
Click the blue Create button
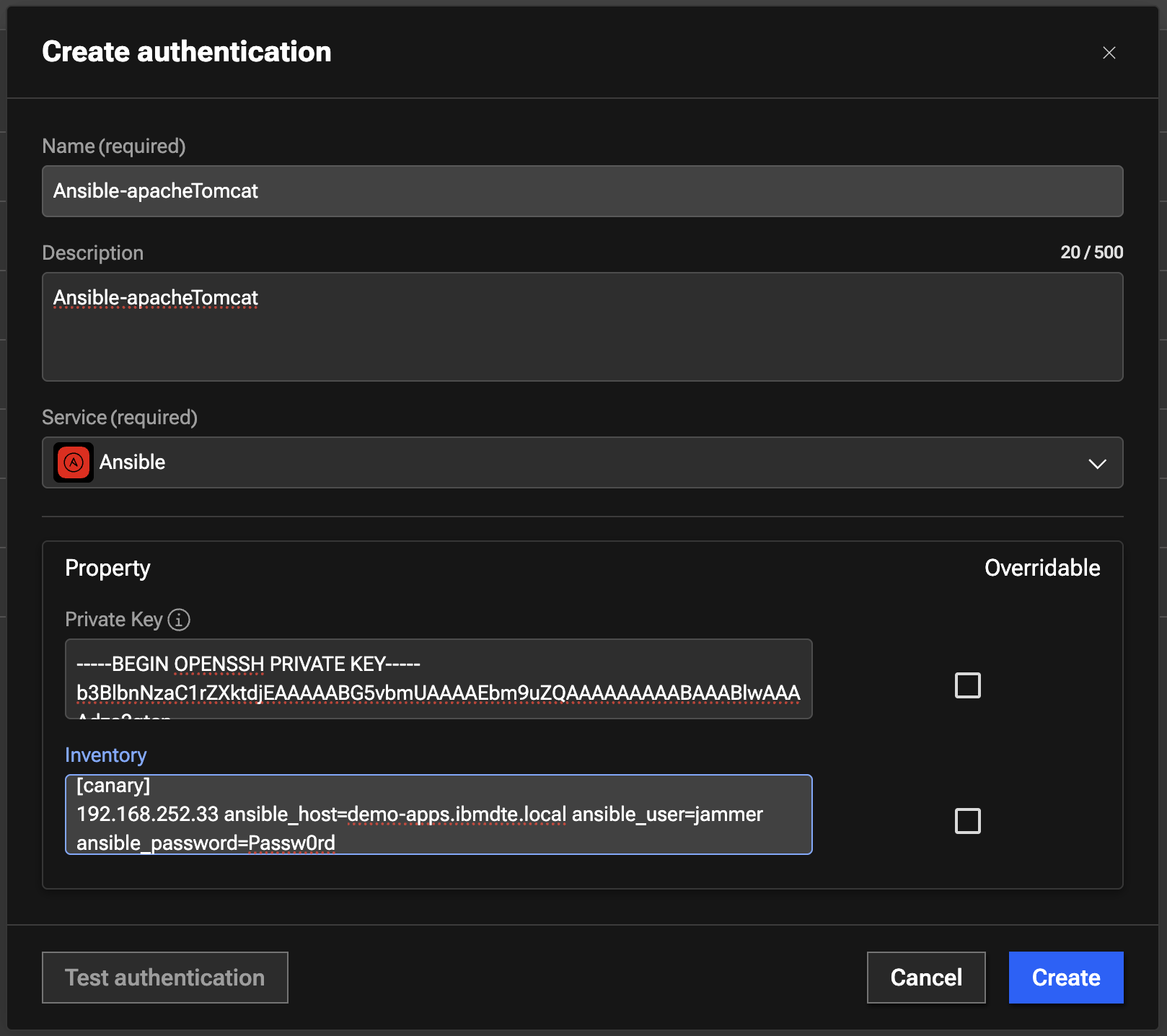click(1065, 978)
